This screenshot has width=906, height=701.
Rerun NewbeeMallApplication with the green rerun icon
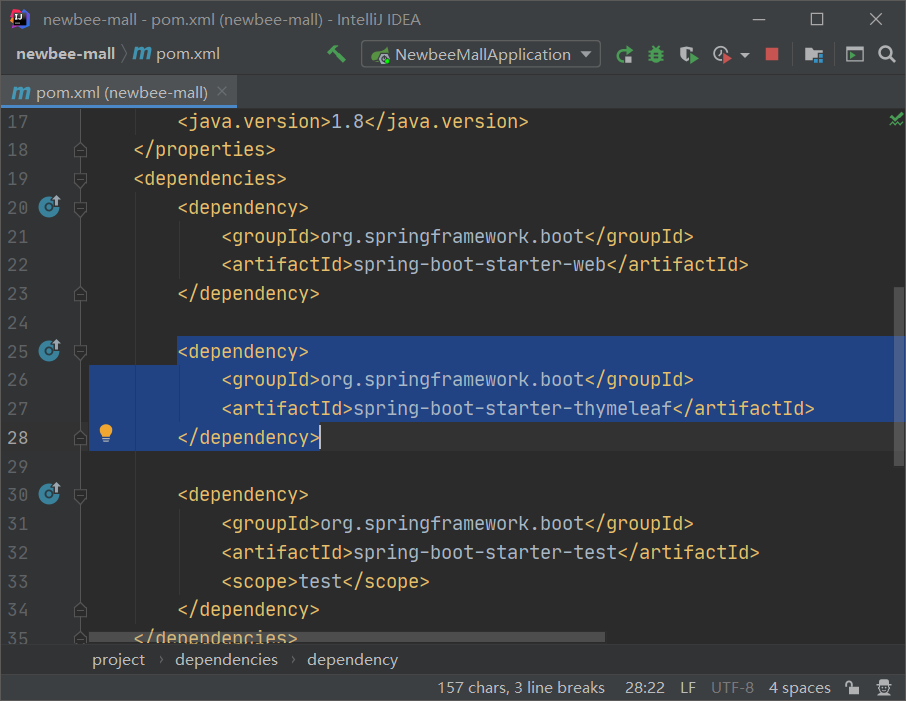click(624, 55)
